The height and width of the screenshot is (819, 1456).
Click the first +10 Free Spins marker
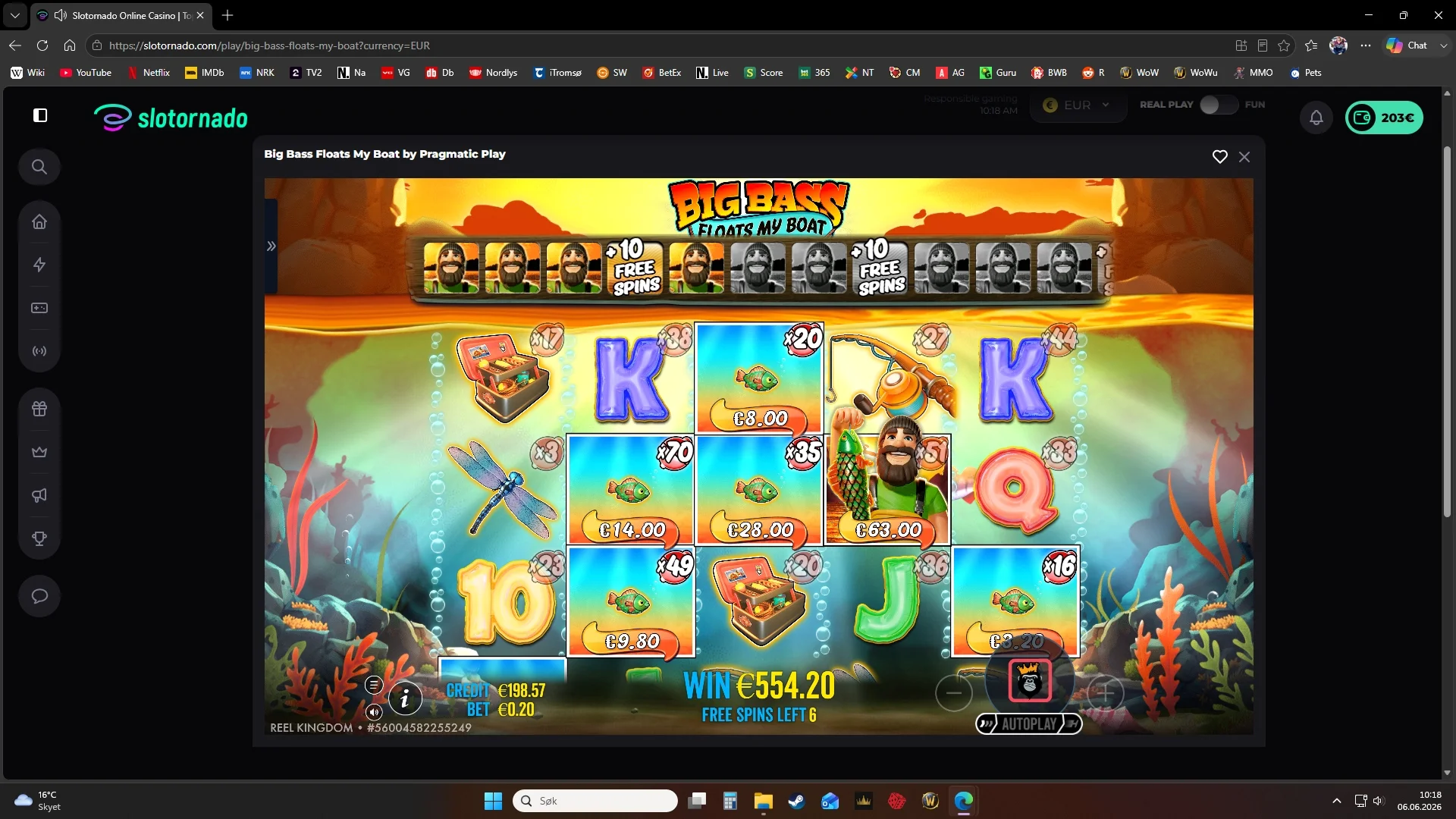click(x=635, y=268)
